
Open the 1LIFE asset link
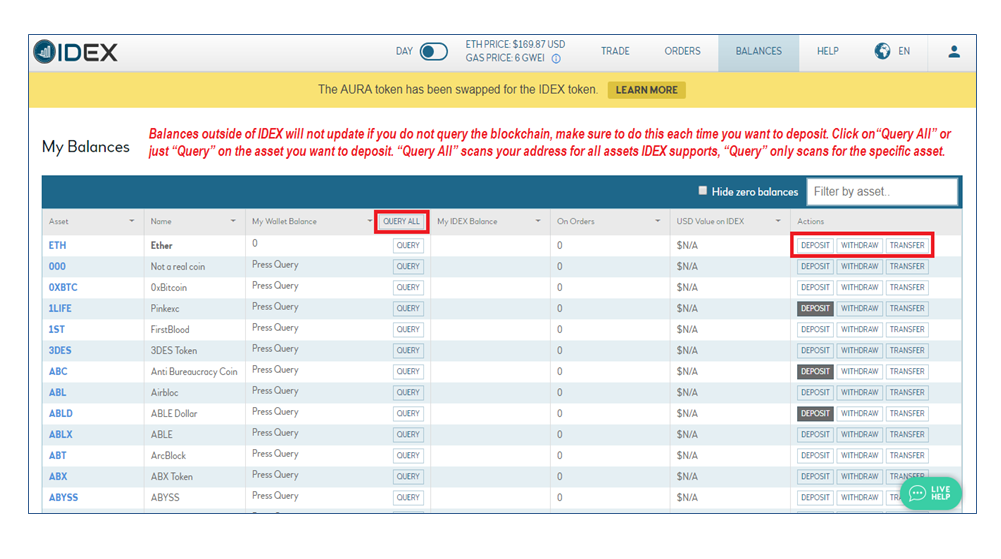click(60, 308)
